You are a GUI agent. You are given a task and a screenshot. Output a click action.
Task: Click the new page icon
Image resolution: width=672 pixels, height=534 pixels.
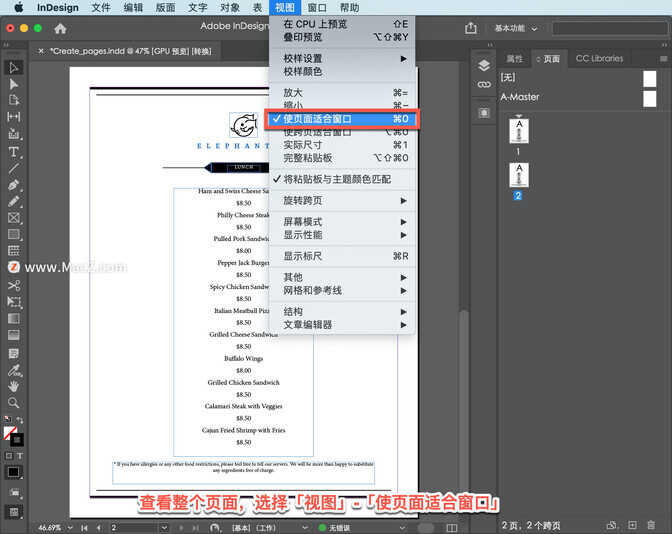[632, 525]
